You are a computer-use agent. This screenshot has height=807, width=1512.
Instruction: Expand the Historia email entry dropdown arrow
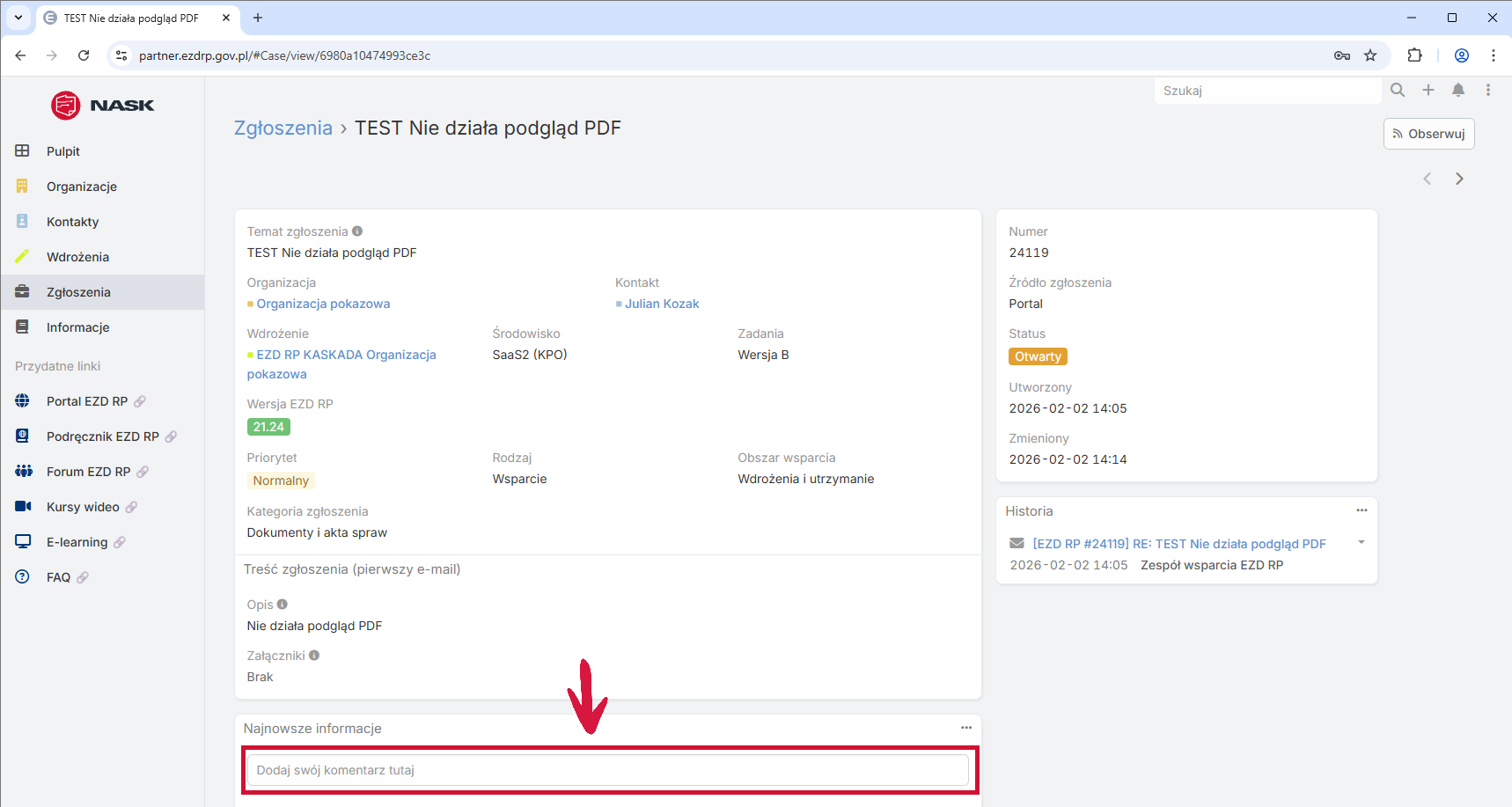tap(1362, 542)
